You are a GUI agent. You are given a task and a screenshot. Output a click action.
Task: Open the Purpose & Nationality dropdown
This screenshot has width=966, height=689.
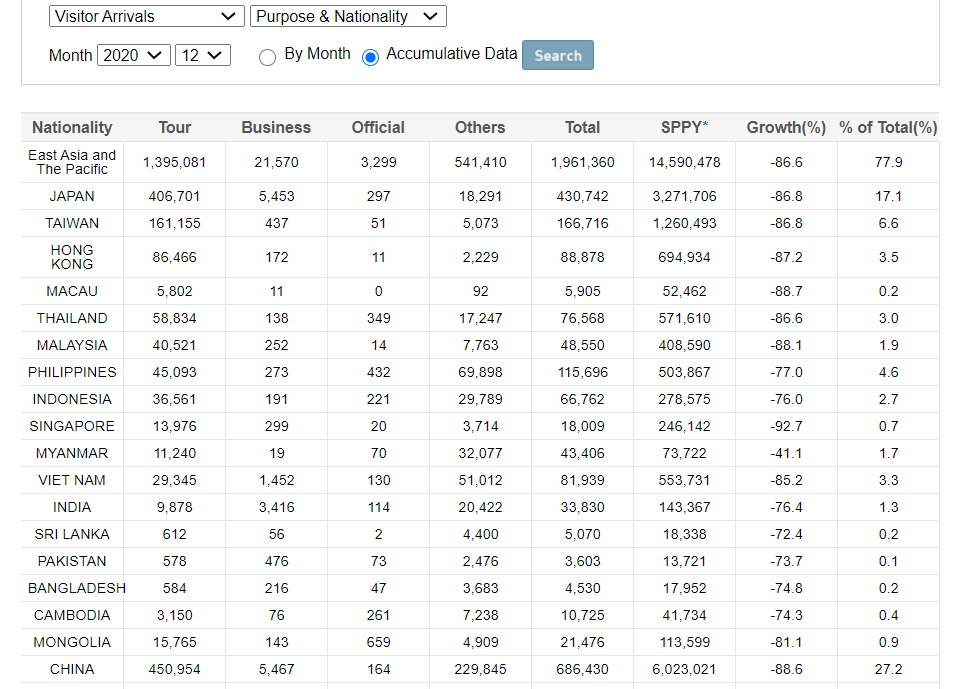[x=348, y=17]
